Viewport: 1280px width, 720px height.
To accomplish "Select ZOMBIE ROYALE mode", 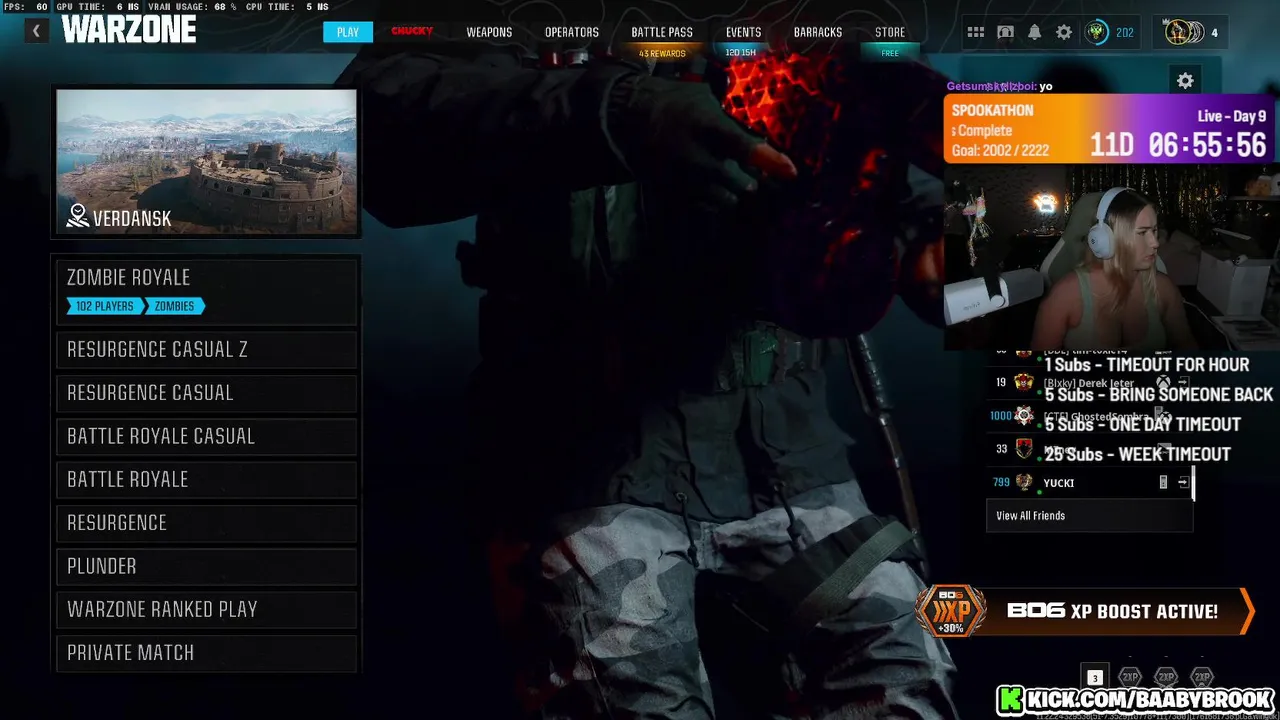I will 207,291.
